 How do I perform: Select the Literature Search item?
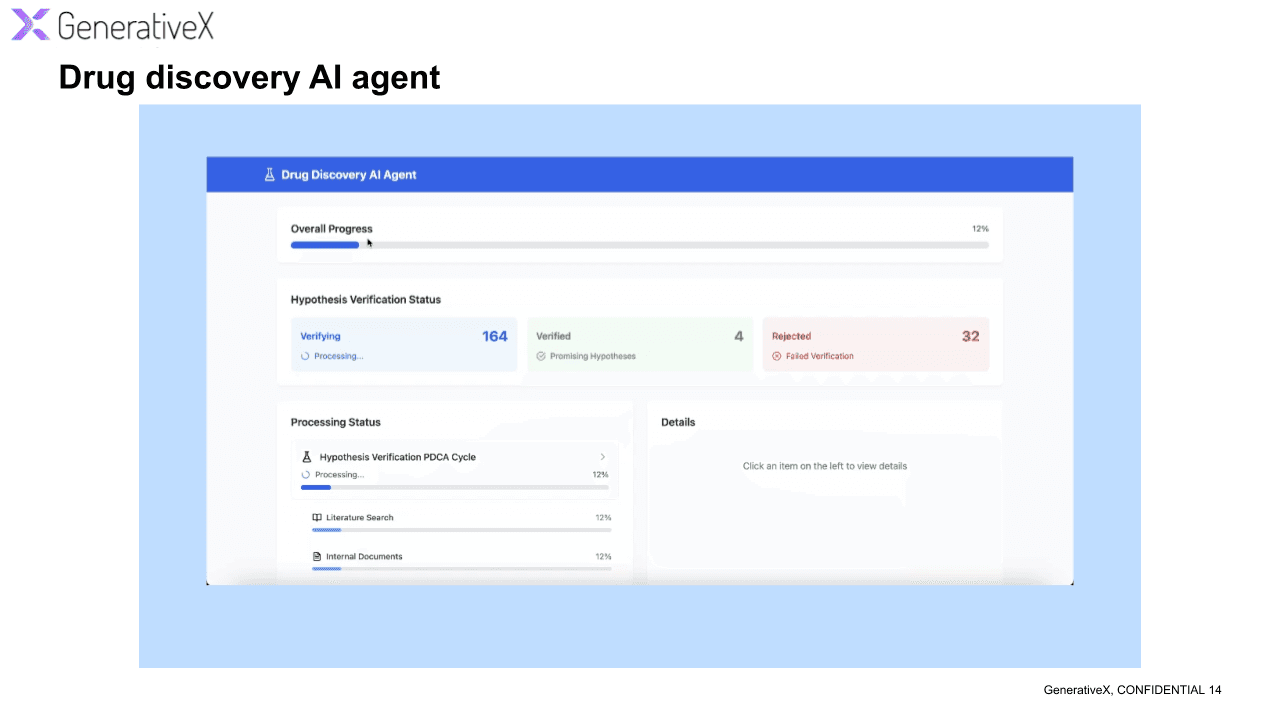click(461, 523)
